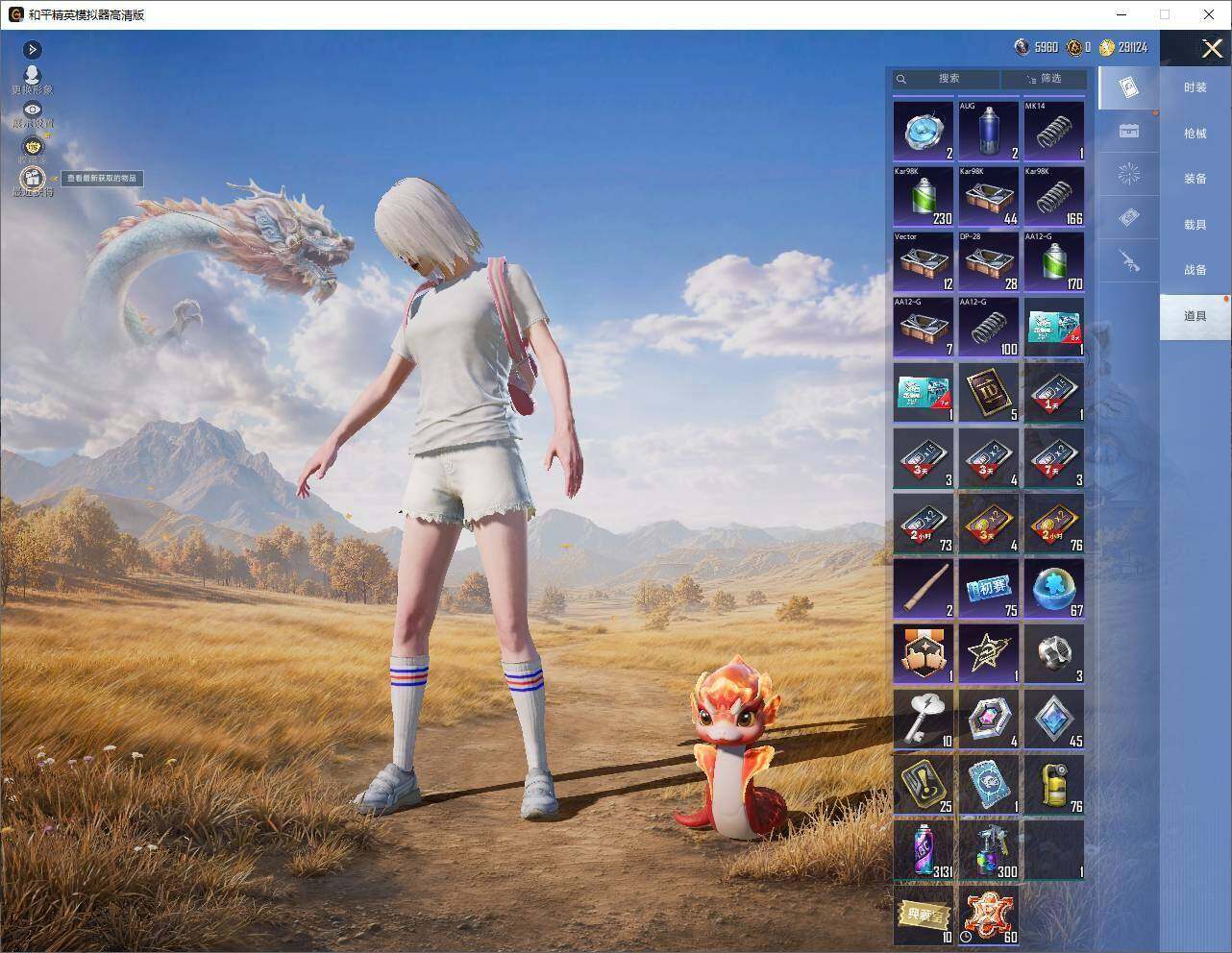This screenshot has height=953, width=1232.
Task: Select the 典藏 gold ticket item
Action: (x=924, y=915)
